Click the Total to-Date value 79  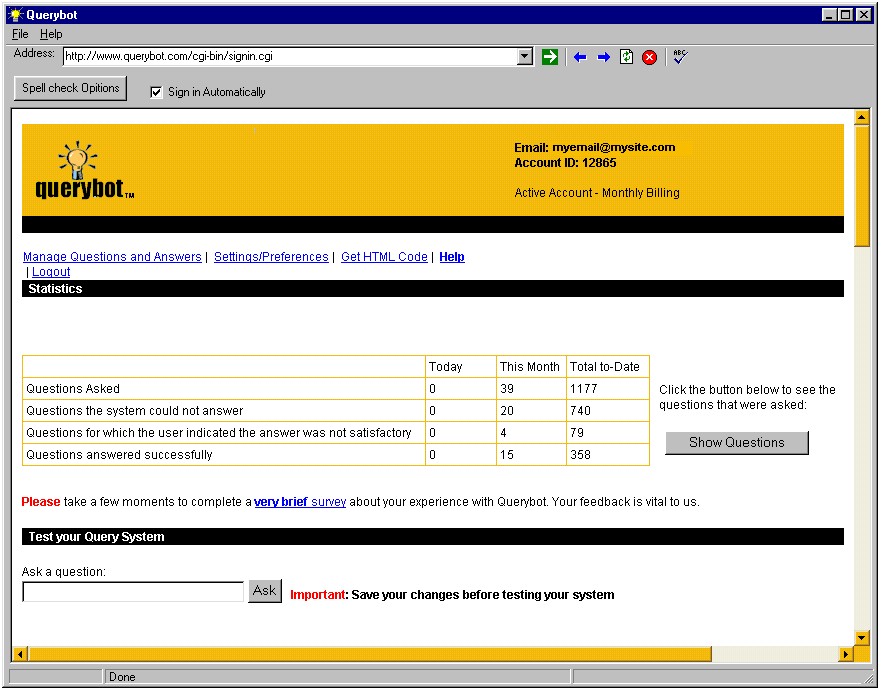point(577,433)
